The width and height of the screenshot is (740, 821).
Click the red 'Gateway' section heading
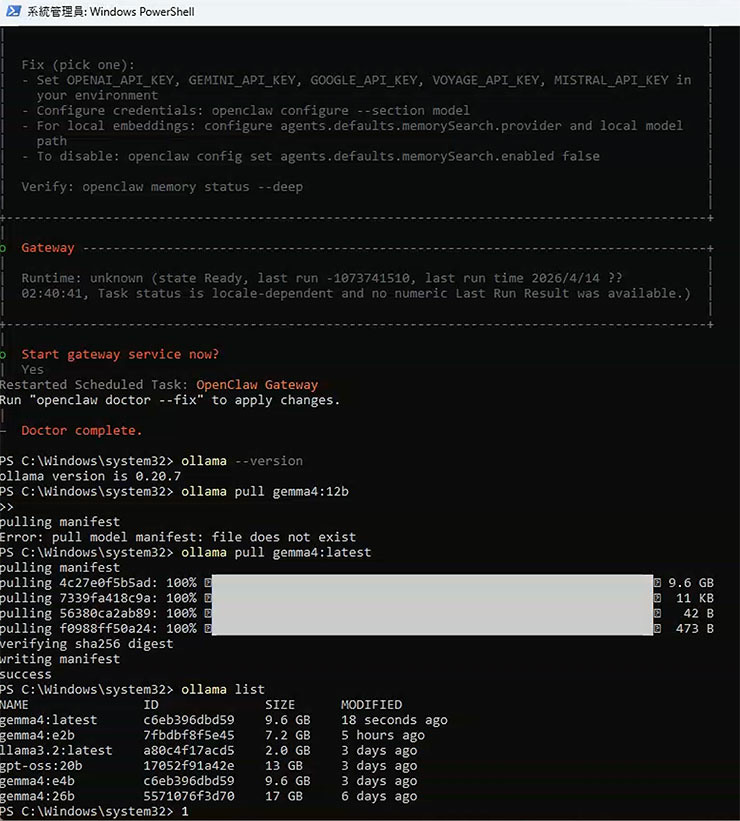[48, 248]
